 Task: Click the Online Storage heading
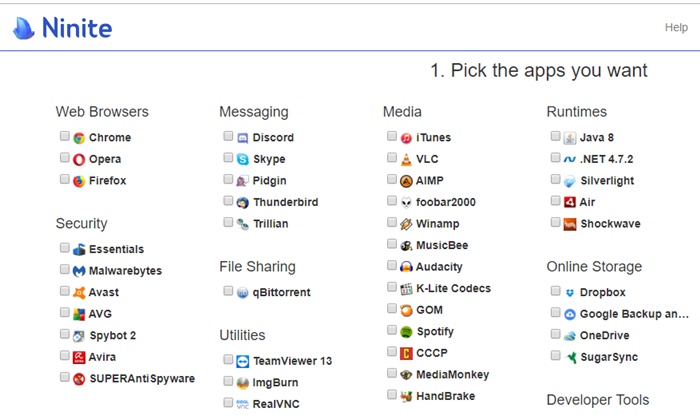tap(594, 266)
